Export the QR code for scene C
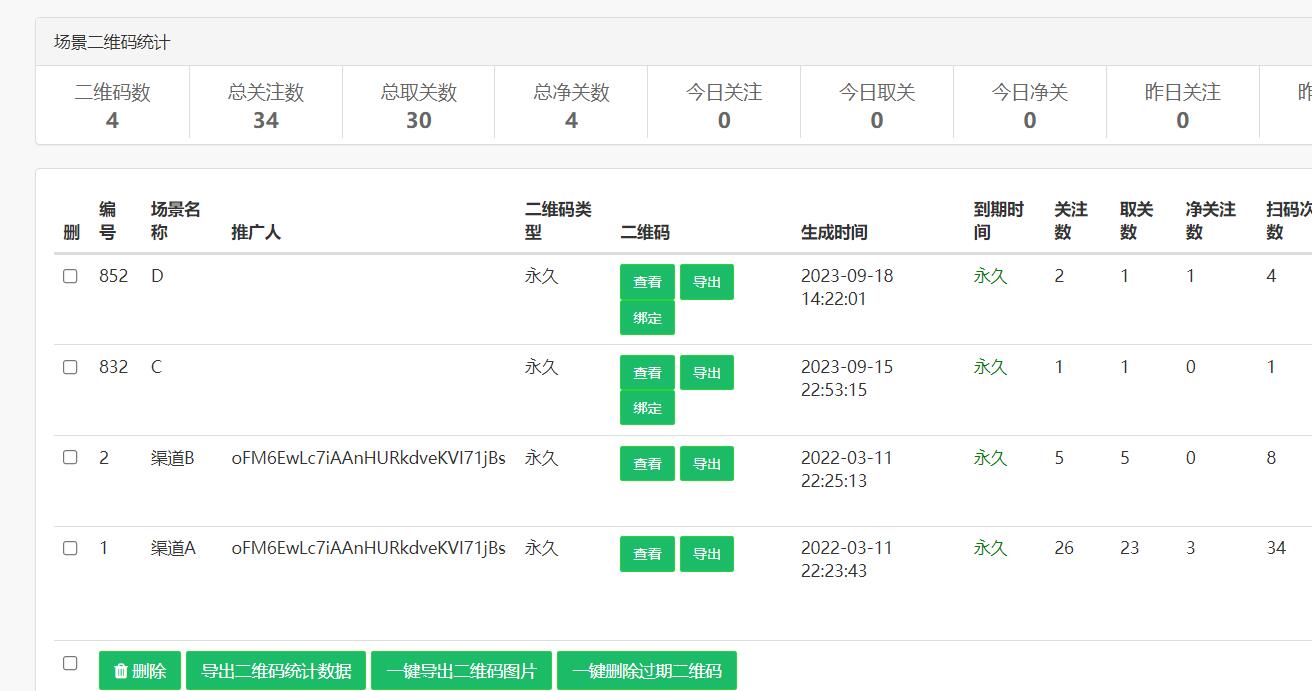 [x=707, y=373]
